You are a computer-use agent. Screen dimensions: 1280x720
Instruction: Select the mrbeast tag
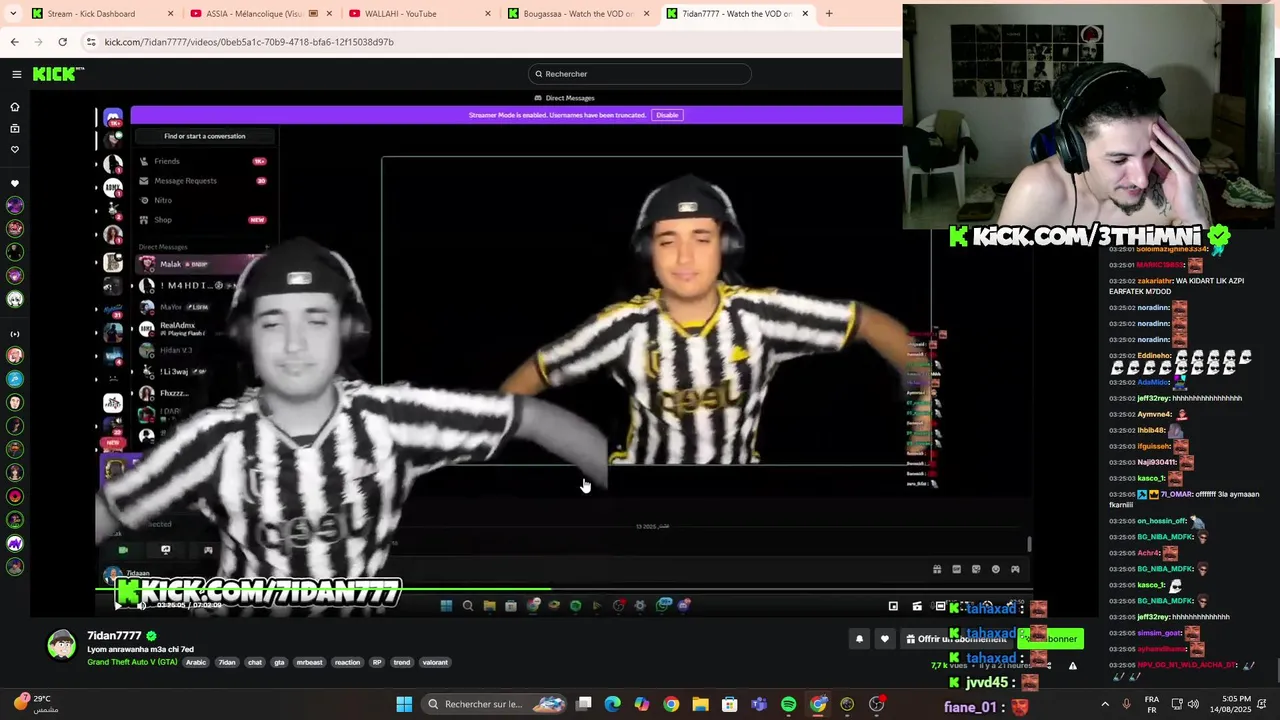[310, 662]
